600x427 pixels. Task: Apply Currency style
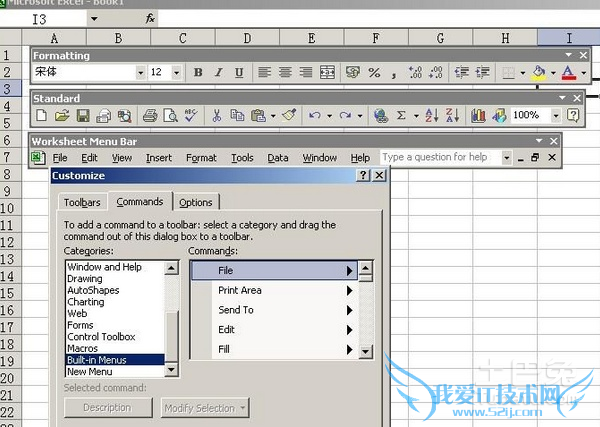coord(353,72)
